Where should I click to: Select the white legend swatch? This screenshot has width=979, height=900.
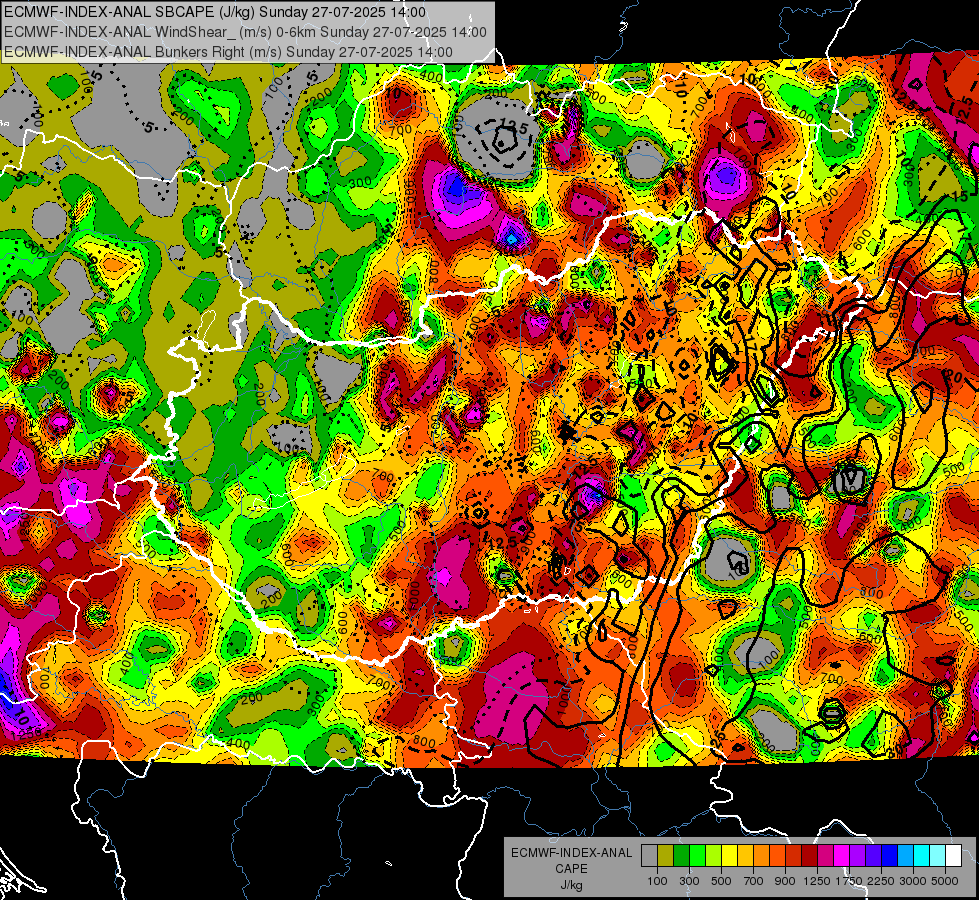click(x=953, y=855)
